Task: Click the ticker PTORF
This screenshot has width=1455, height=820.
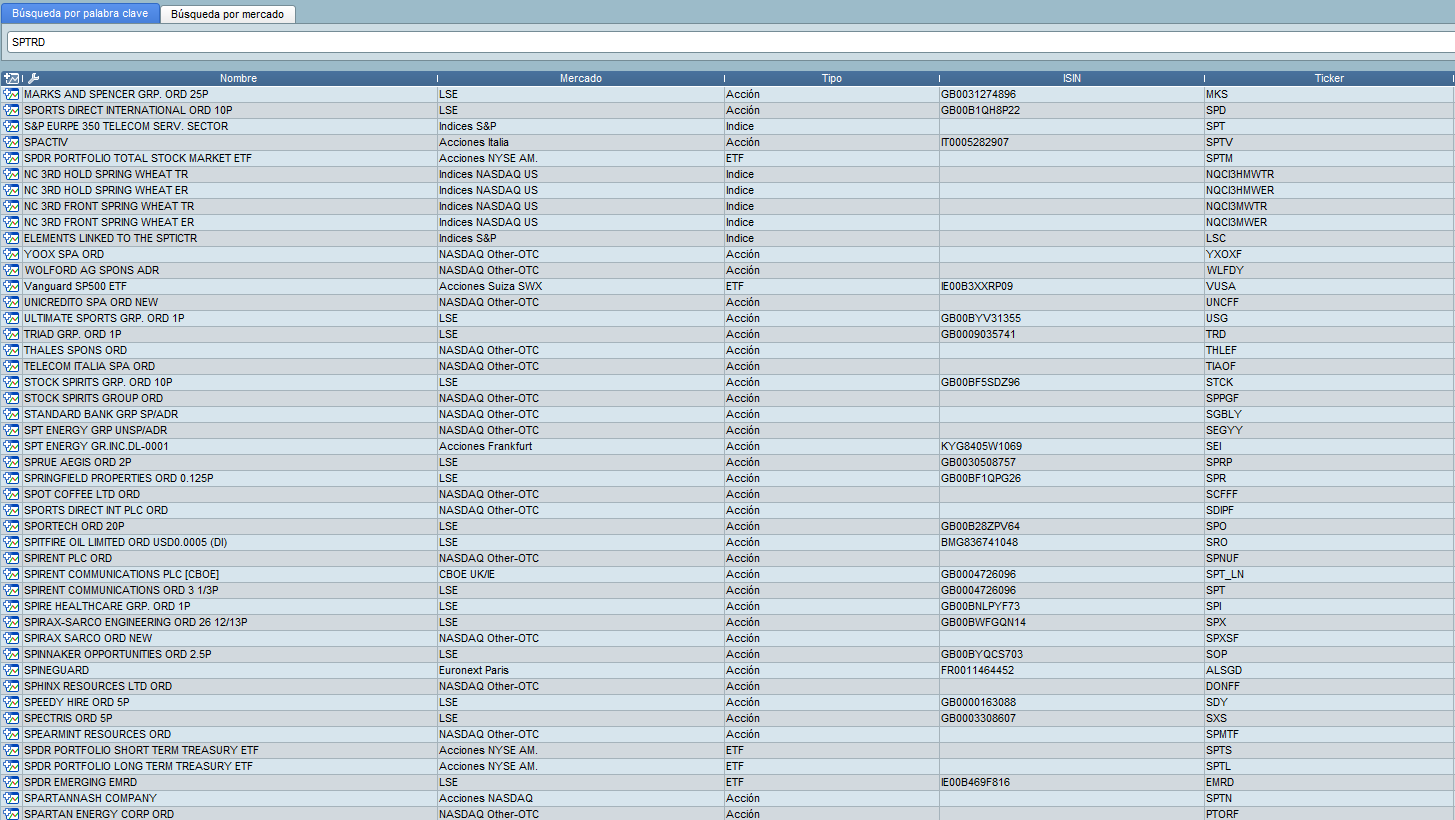Action: 1223,814
